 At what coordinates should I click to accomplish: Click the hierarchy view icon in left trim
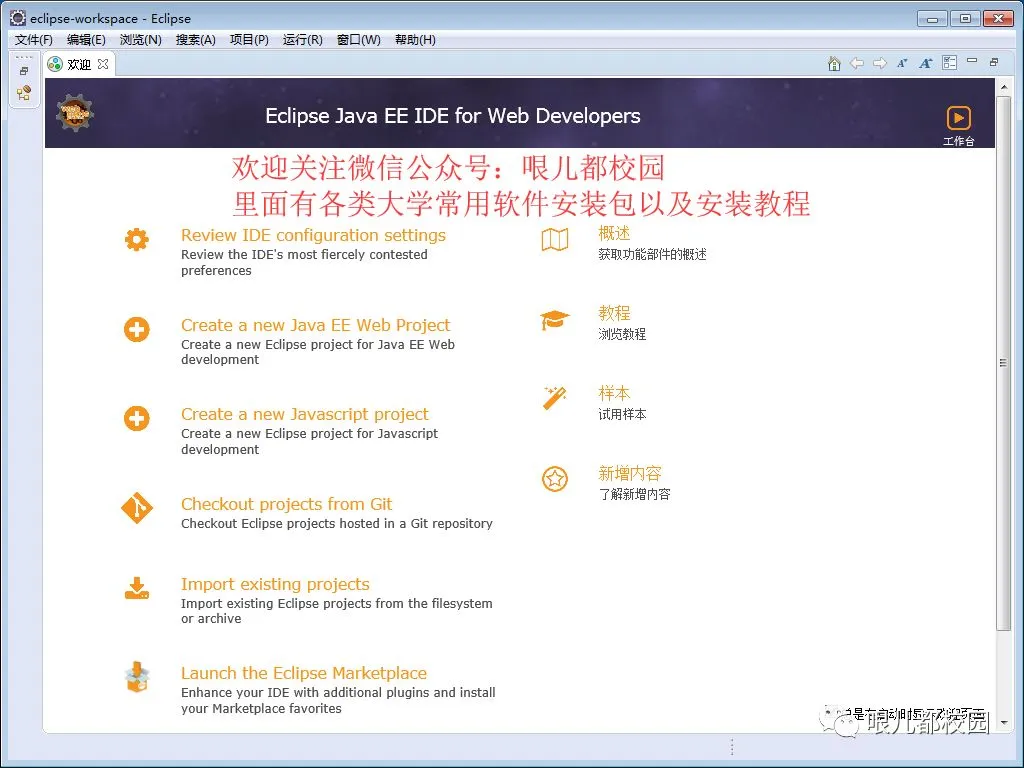(24, 93)
